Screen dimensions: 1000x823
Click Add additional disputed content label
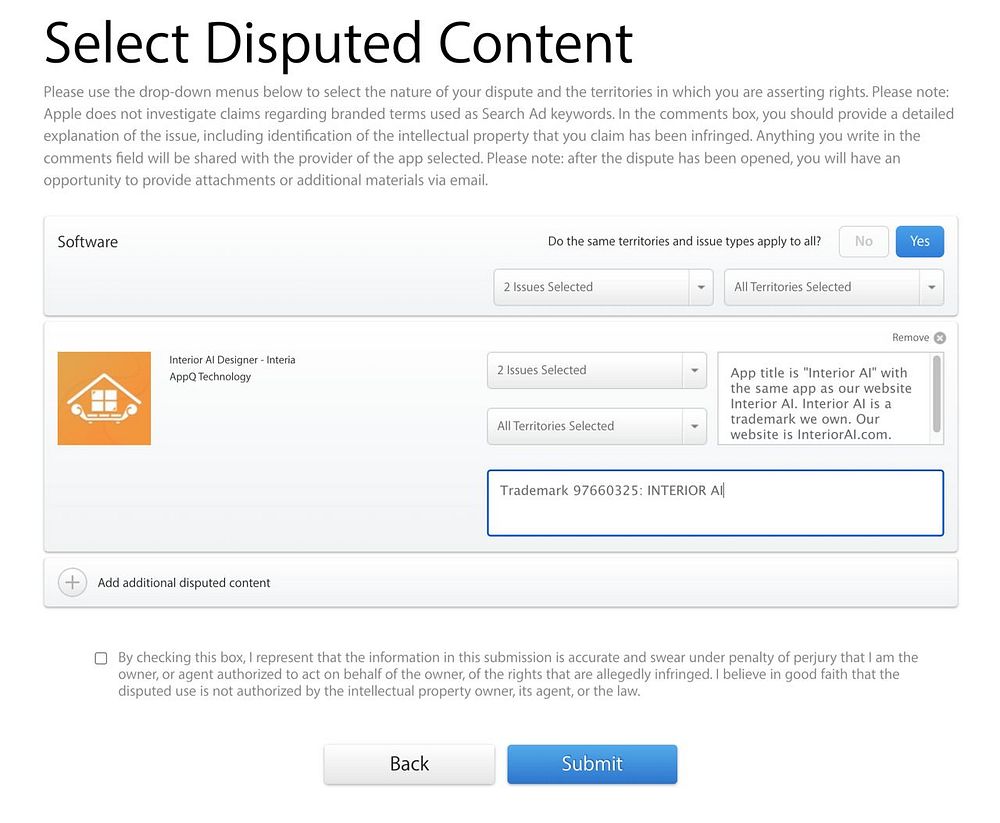[184, 582]
